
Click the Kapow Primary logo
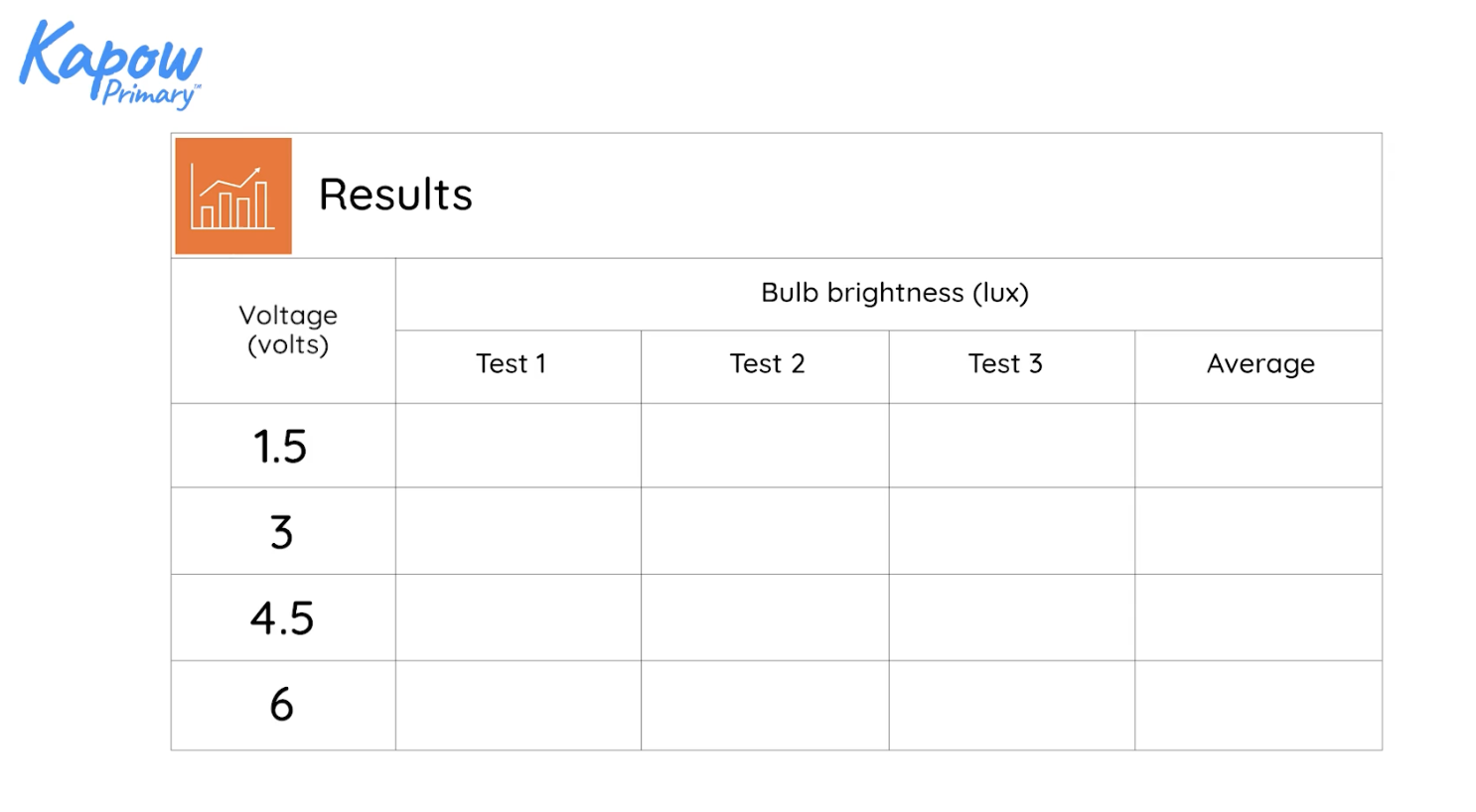(110, 64)
